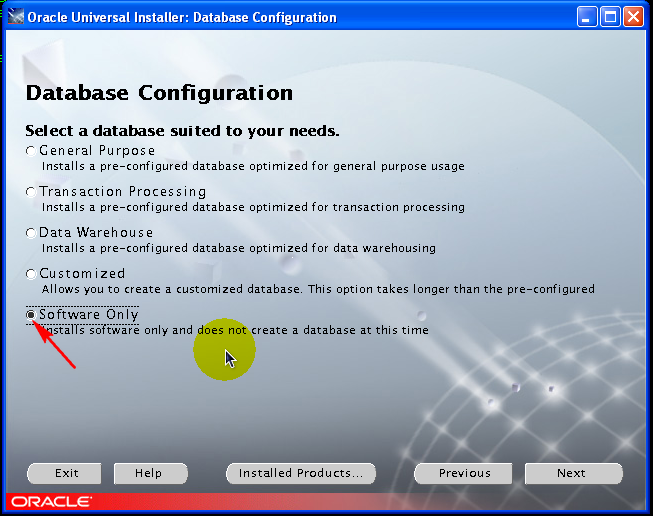Click the Exit button

(65, 474)
